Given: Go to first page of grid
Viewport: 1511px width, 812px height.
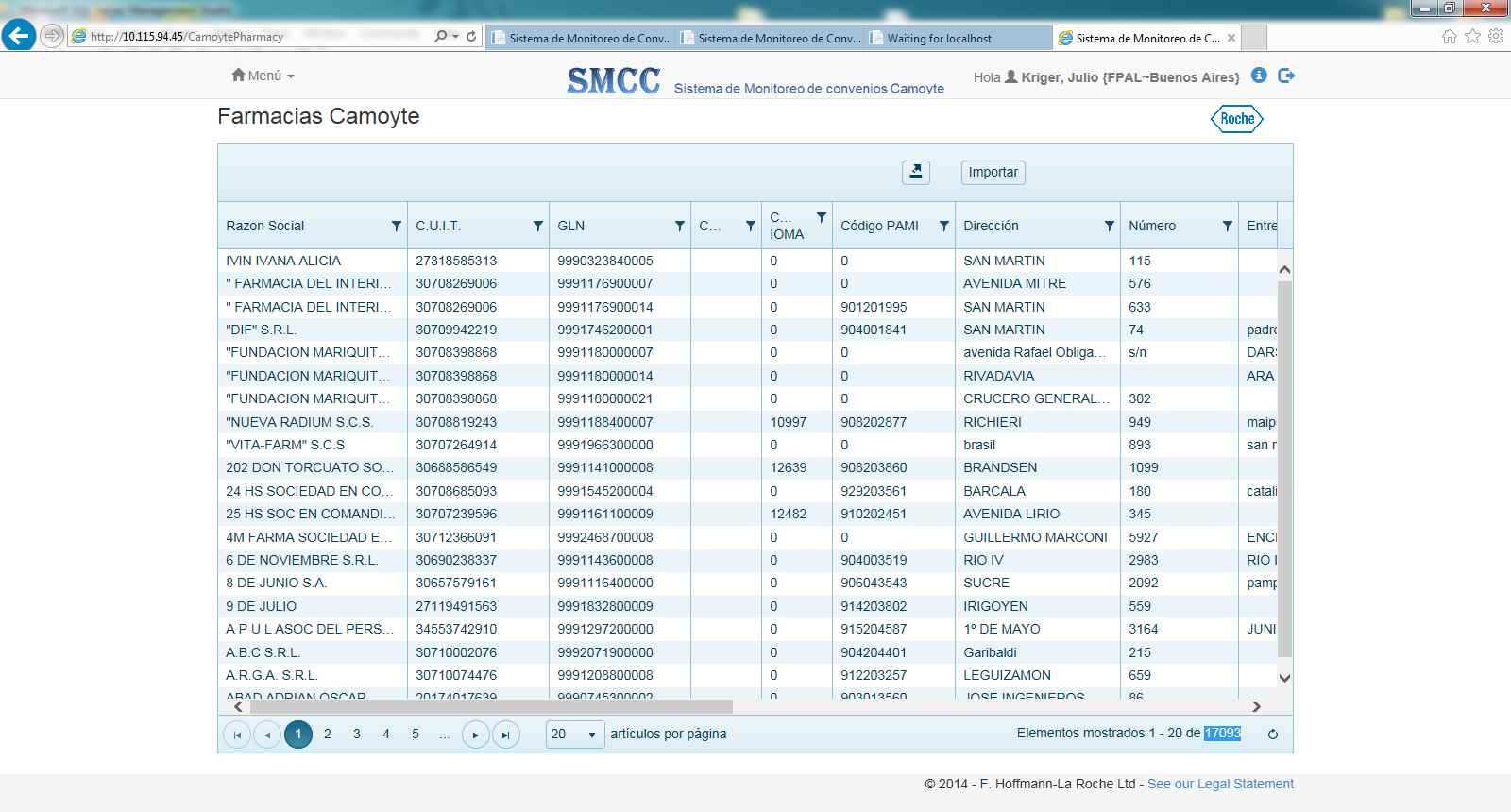Looking at the screenshot, I should click(237, 735).
